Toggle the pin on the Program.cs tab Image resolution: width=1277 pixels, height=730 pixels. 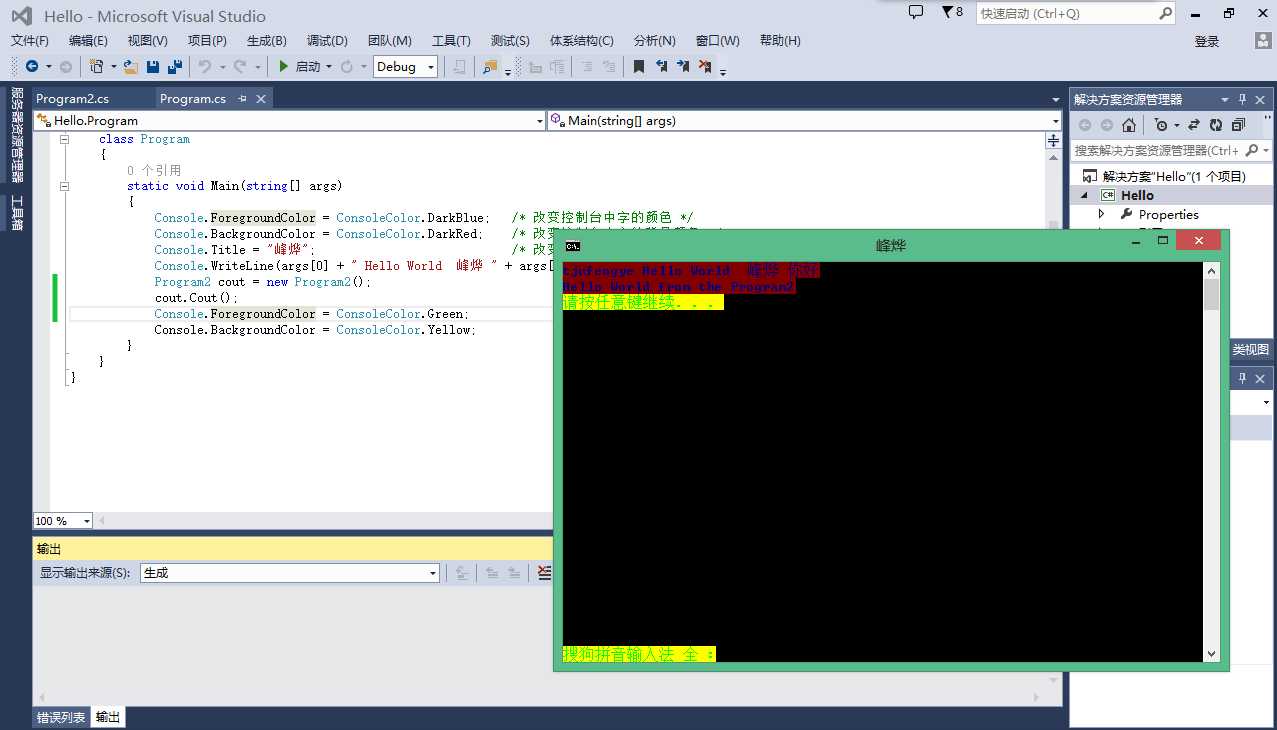point(243,99)
